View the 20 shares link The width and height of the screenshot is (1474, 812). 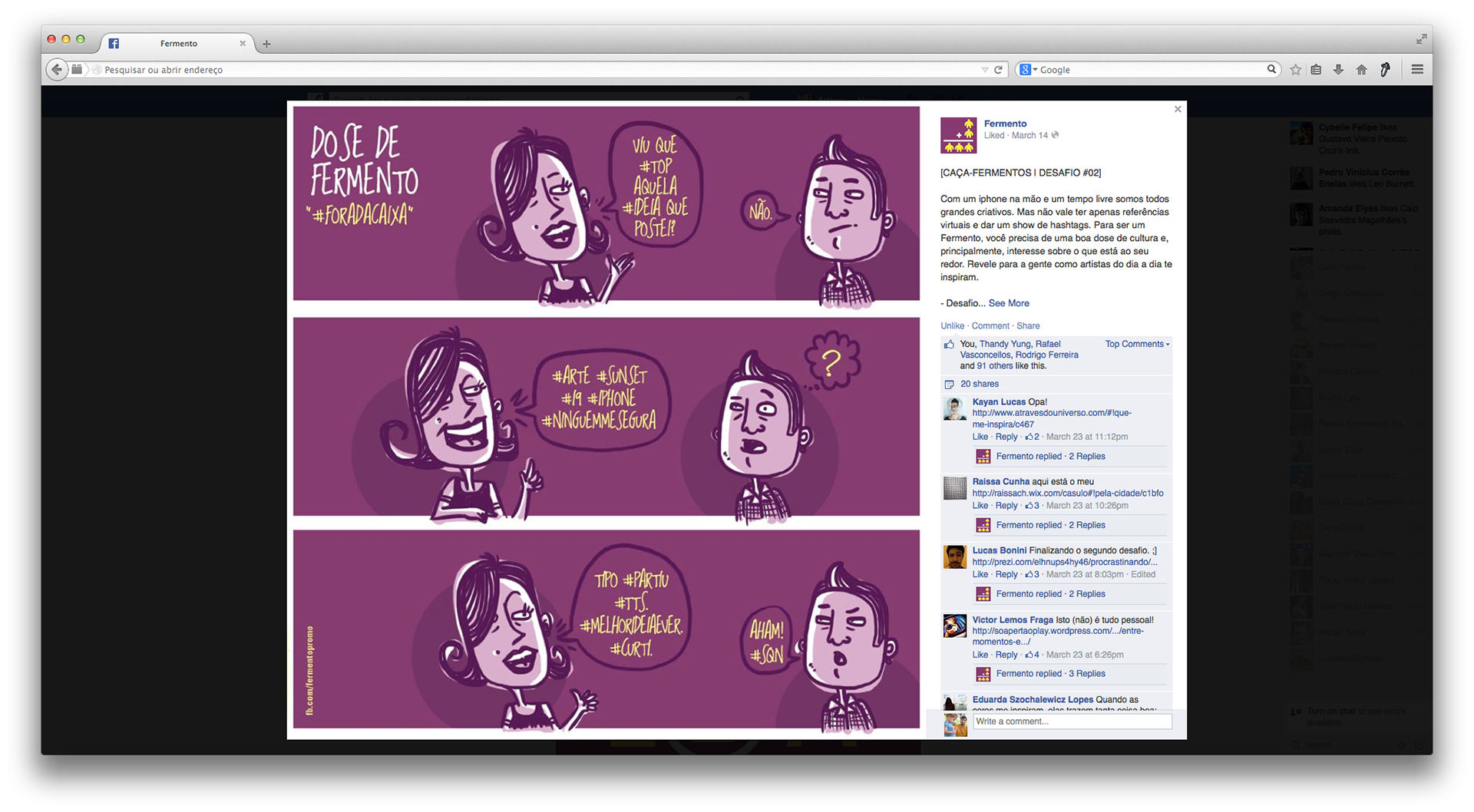[x=980, y=384]
